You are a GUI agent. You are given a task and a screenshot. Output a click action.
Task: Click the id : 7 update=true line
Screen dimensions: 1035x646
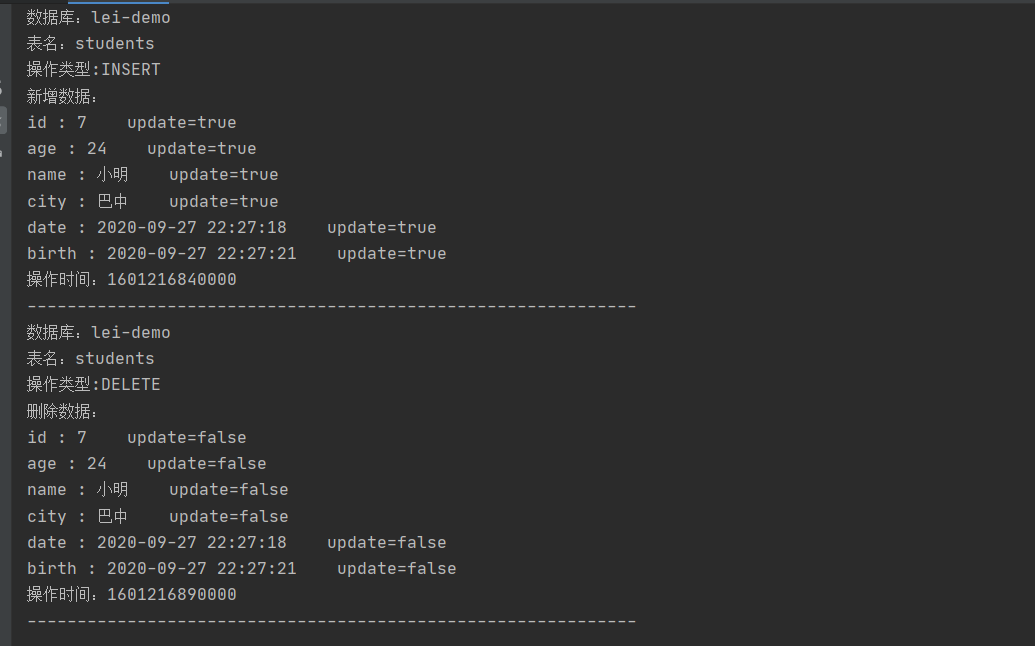click(131, 123)
